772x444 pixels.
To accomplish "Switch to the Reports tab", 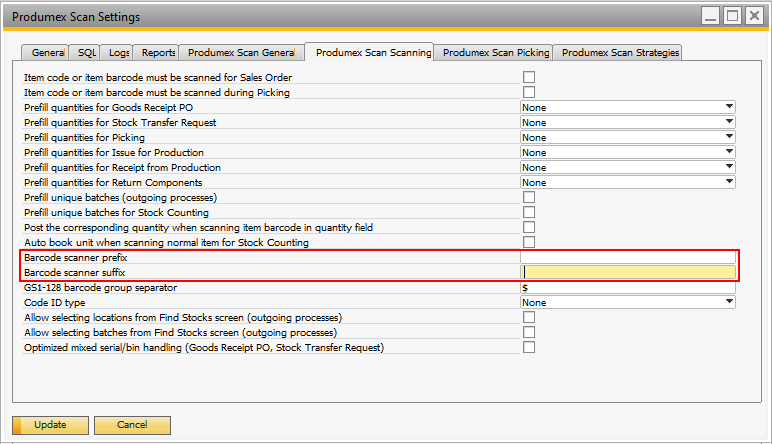I will click(158, 52).
